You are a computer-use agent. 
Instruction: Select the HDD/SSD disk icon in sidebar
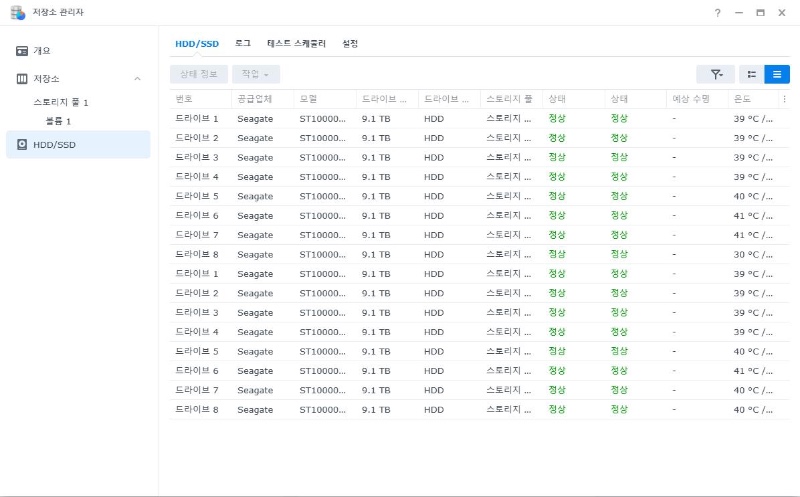tap(22, 145)
